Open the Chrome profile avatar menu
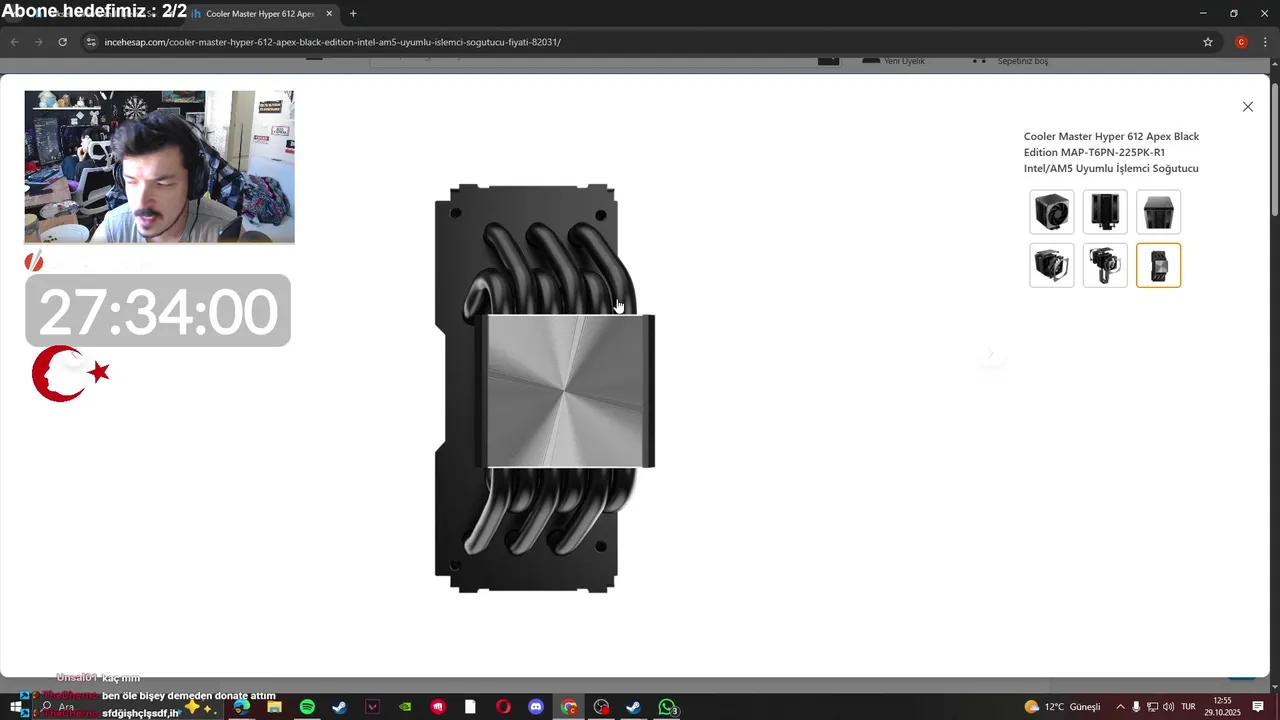Viewport: 1280px width, 720px height. pyautogui.click(x=1241, y=42)
